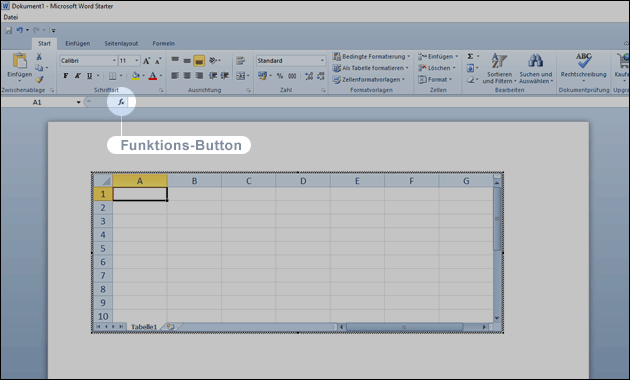Click the Cut scissors icon
Image resolution: width=630 pixels, height=380 pixels.
pyautogui.click(x=39, y=57)
